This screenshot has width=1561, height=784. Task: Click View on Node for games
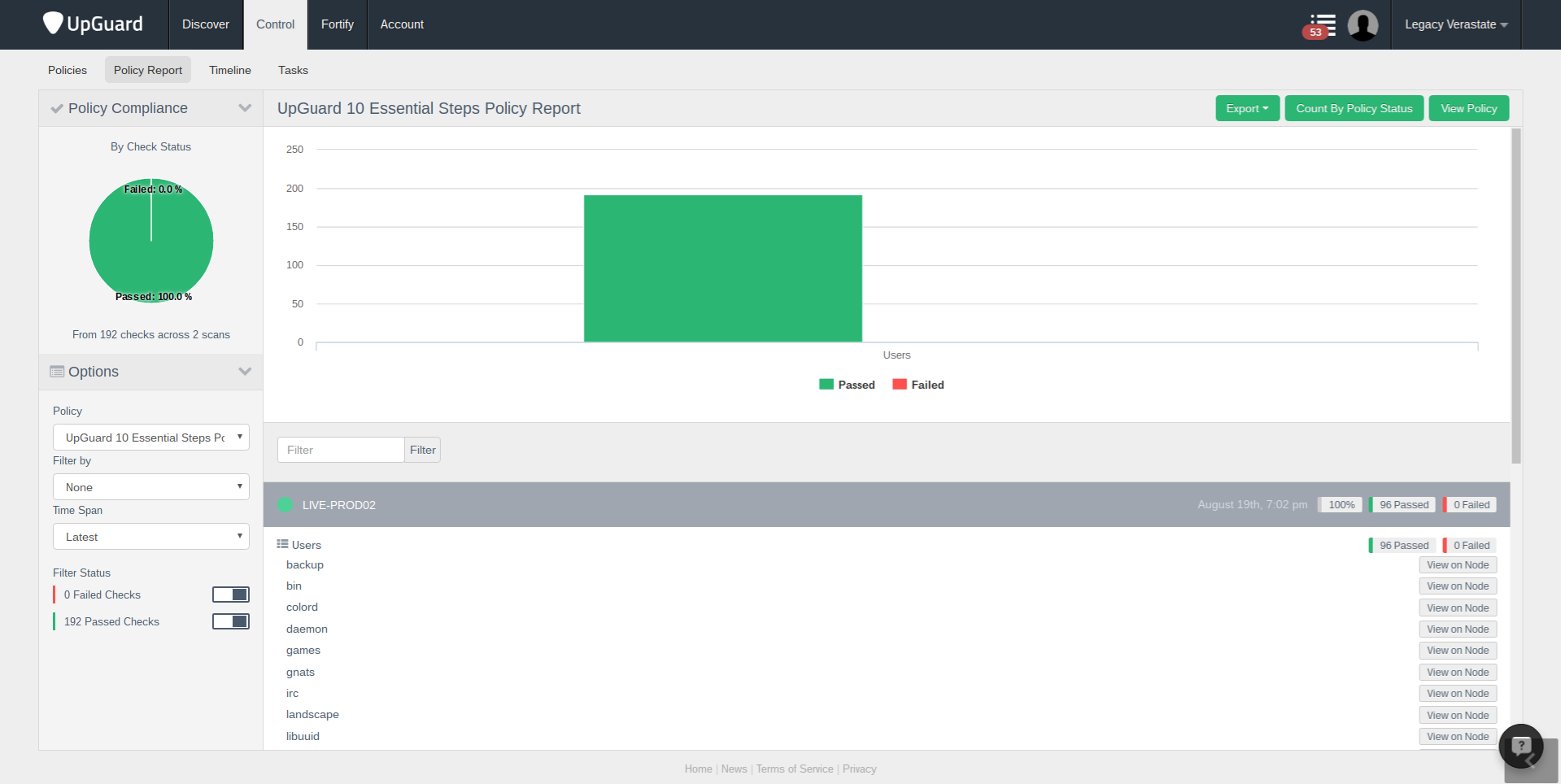[x=1458, y=651]
